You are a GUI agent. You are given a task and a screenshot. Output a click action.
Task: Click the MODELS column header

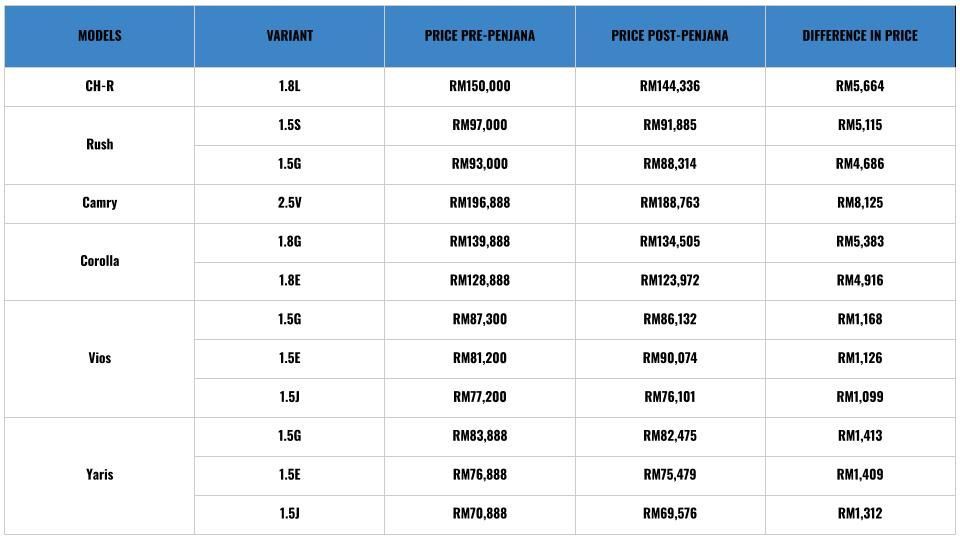pyautogui.click(x=99, y=36)
